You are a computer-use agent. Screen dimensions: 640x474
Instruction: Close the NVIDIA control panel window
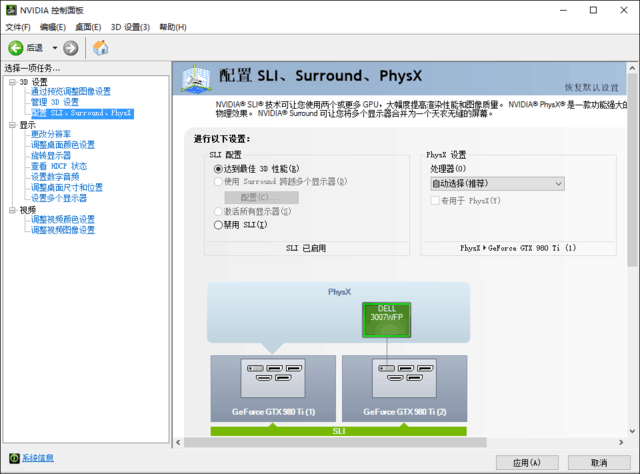(x=624, y=10)
